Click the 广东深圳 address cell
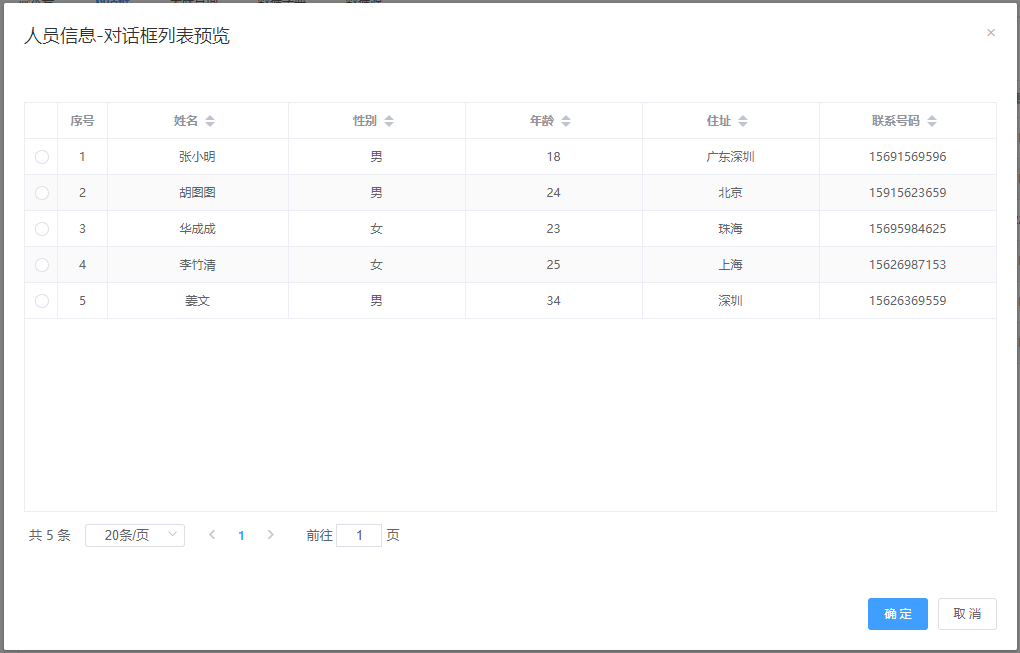The height and width of the screenshot is (653, 1020). point(730,157)
